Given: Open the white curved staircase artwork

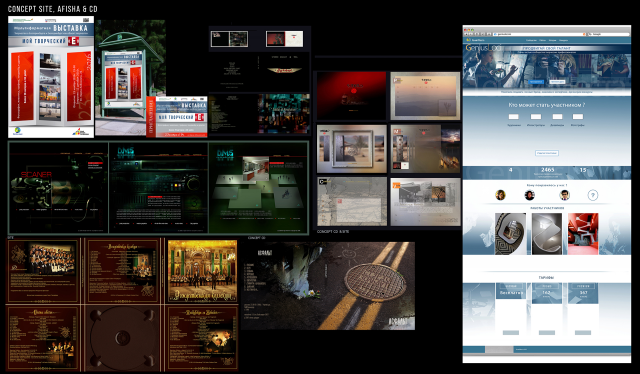Looking at the screenshot, I should tap(547, 234).
